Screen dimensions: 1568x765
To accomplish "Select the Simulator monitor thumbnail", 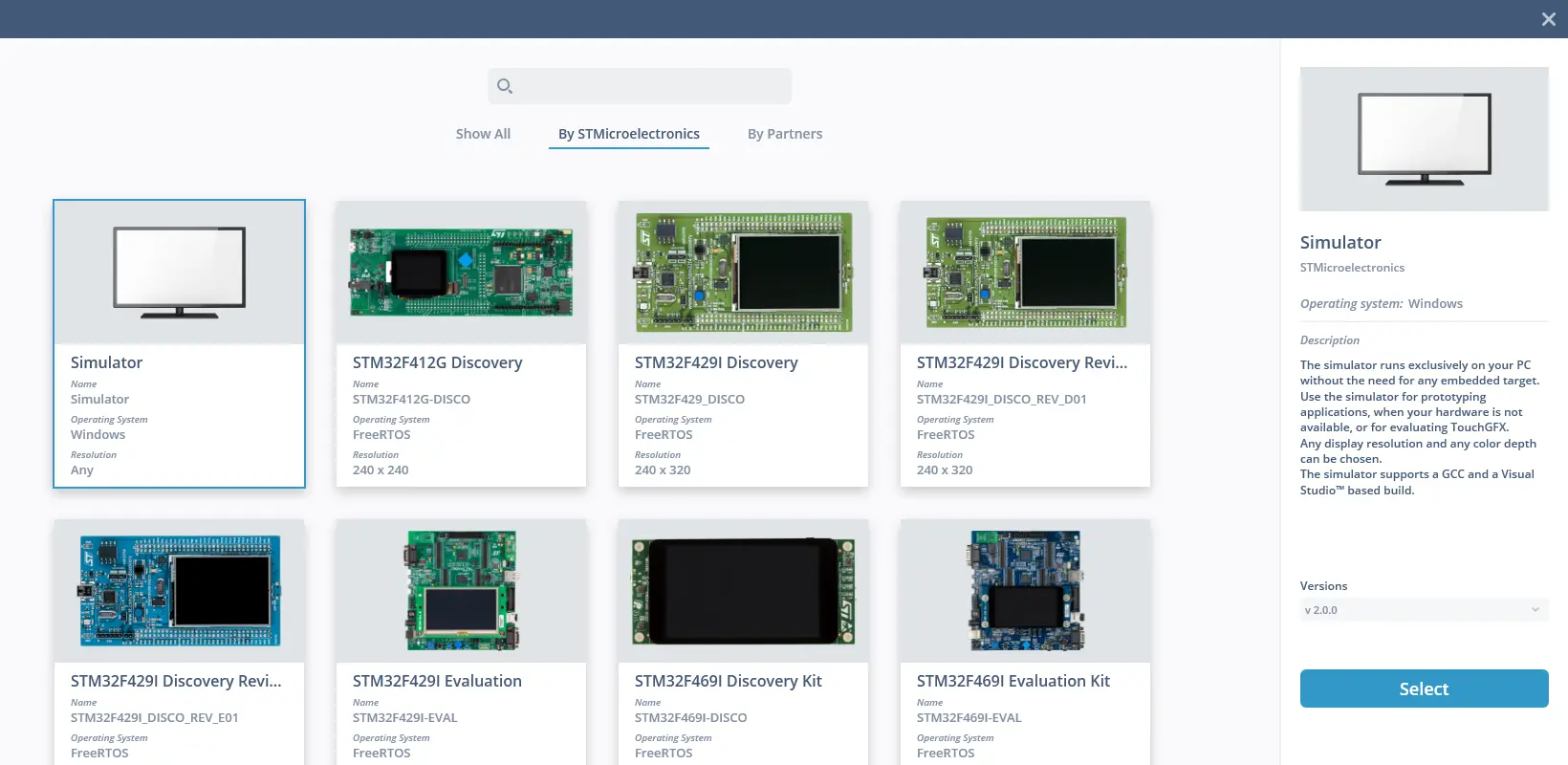I will tap(180, 273).
